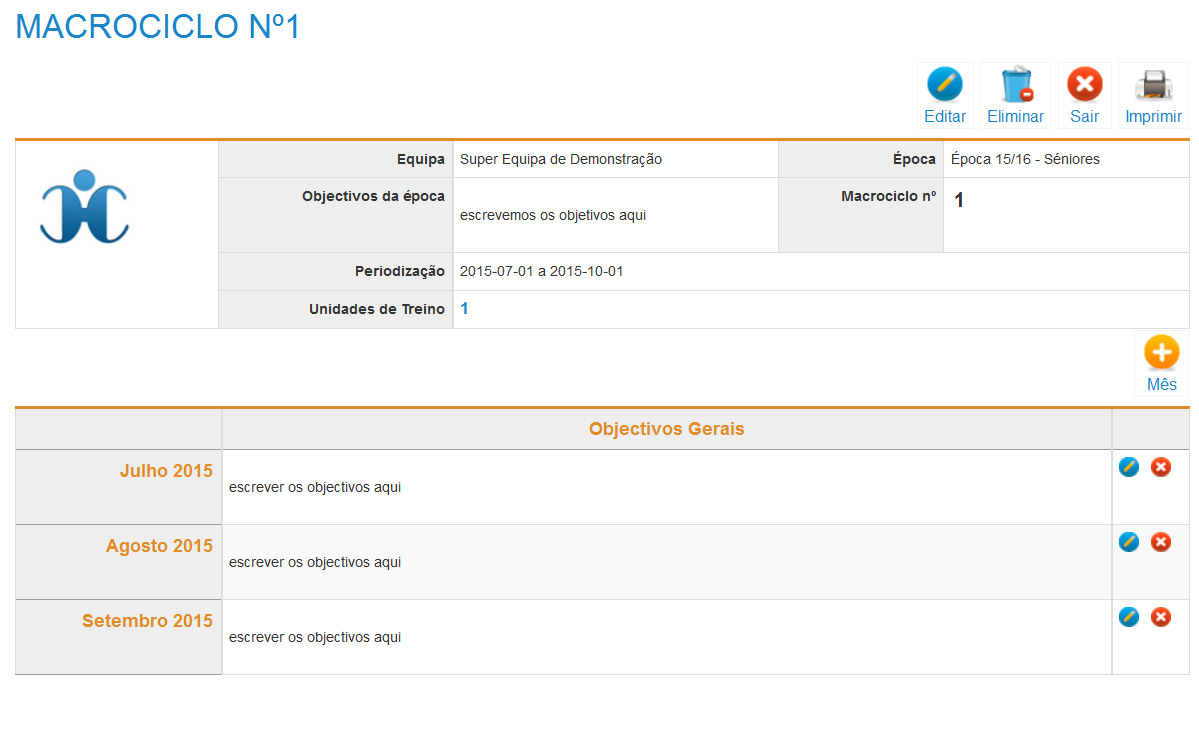Delete the Agosto 2015 row
This screenshot has width=1199, height=739.
click(1161, 542)
